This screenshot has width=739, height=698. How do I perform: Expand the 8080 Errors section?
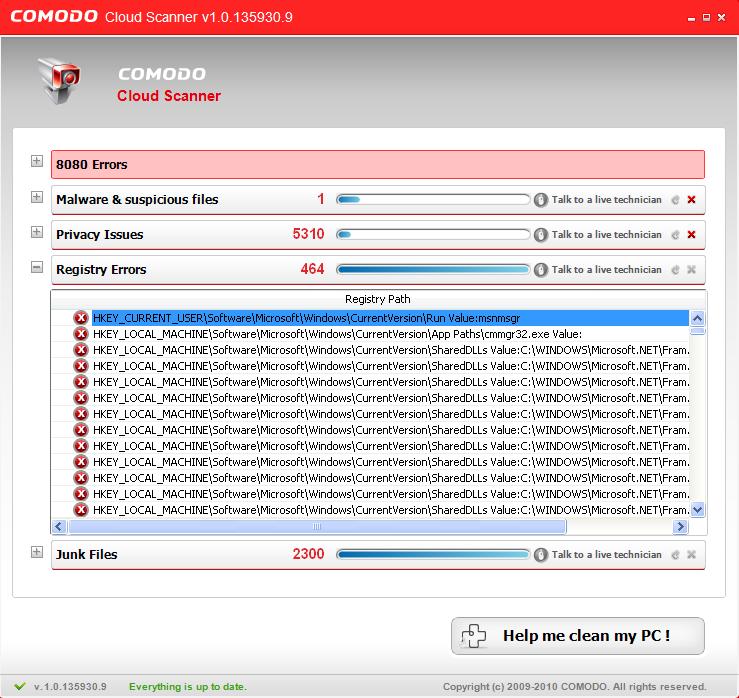[x=37, y=162]
